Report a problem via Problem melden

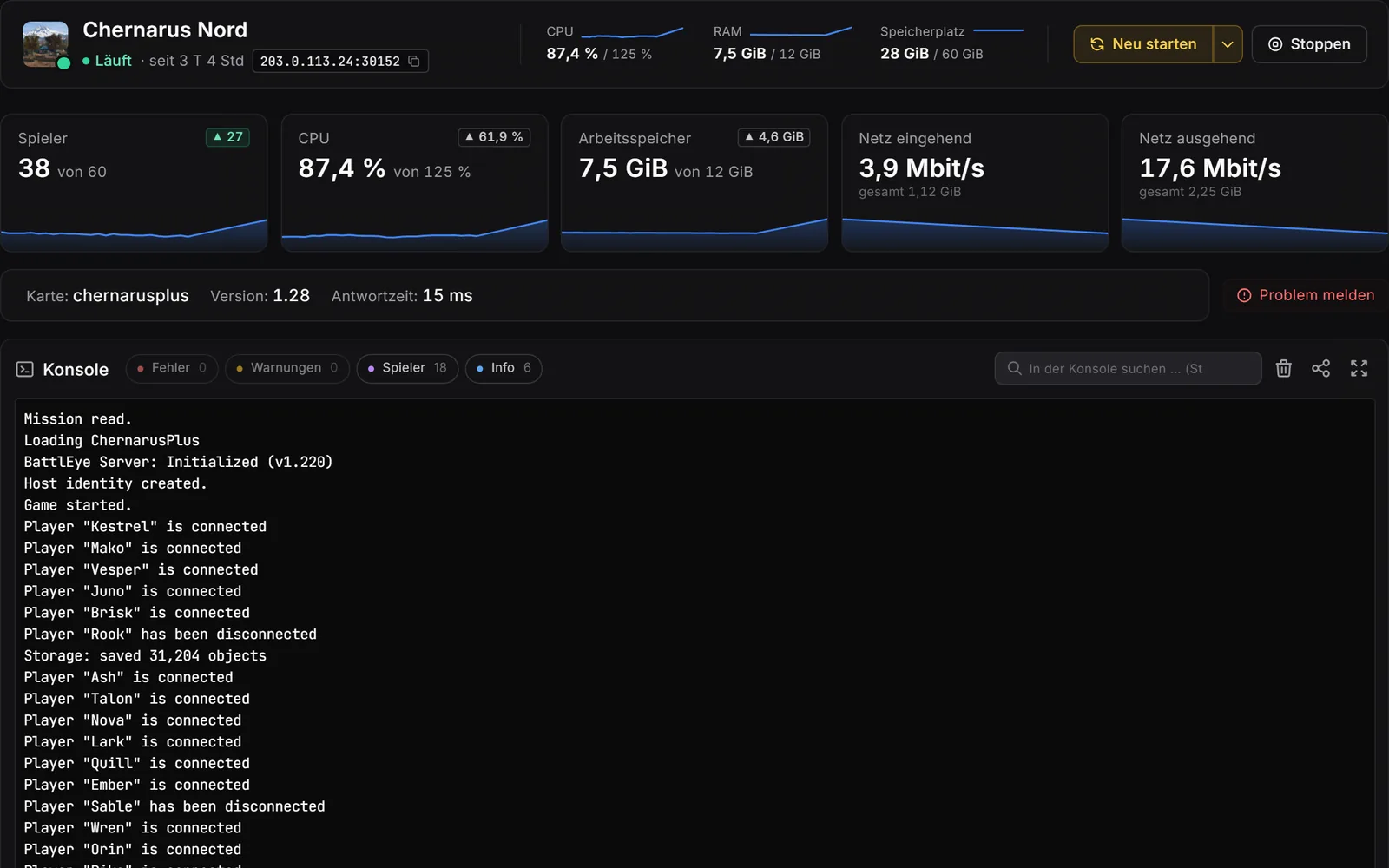[1306, 295]
